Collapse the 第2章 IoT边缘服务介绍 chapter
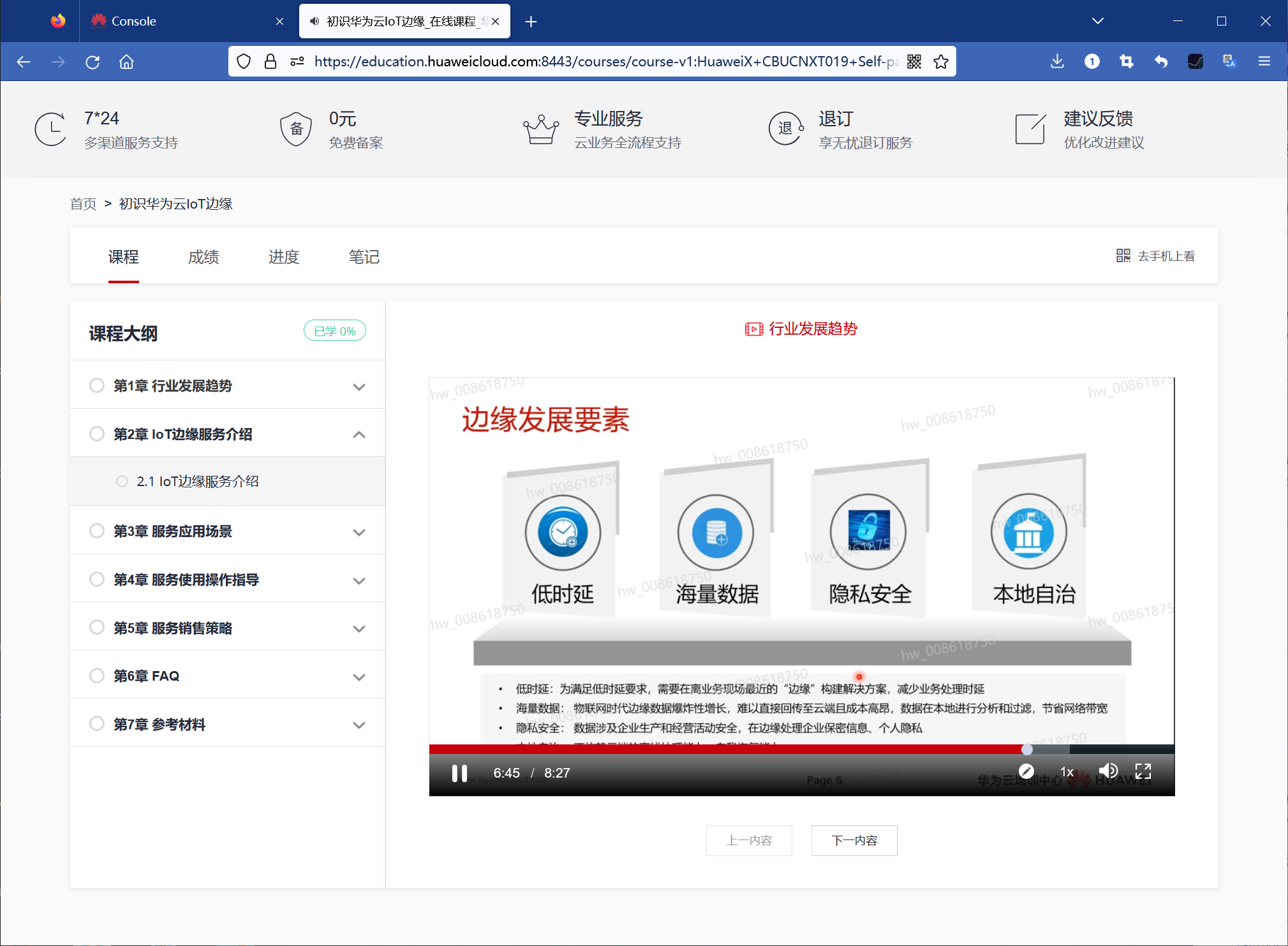The height and width of the screenshot is (946, 1288). tap(359, 434)
